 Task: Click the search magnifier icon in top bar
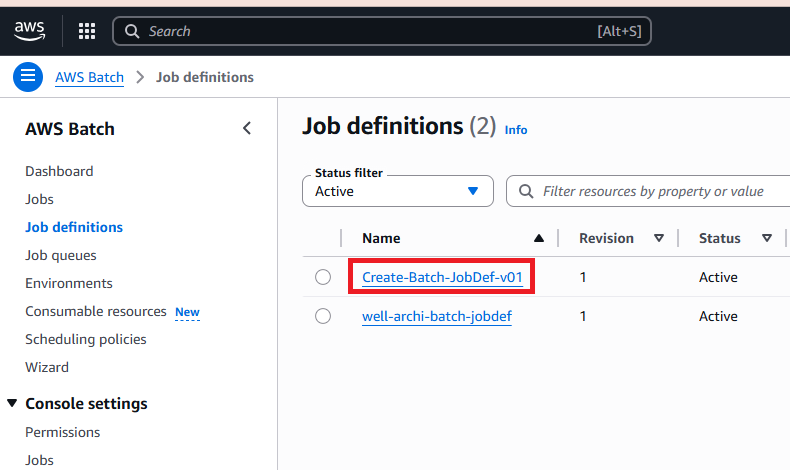(x=131, y=31)
